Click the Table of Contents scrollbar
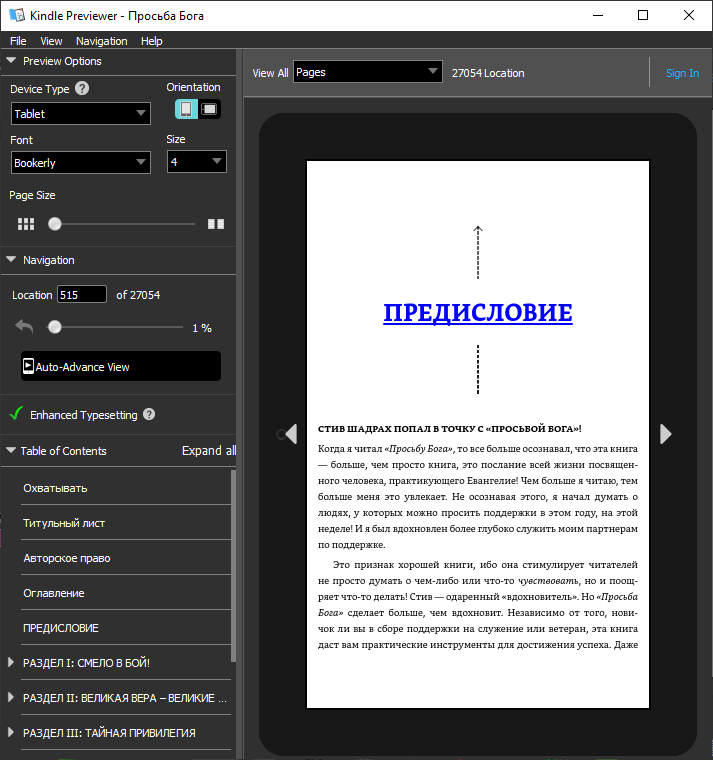The image size is (713, 760). 233,565
